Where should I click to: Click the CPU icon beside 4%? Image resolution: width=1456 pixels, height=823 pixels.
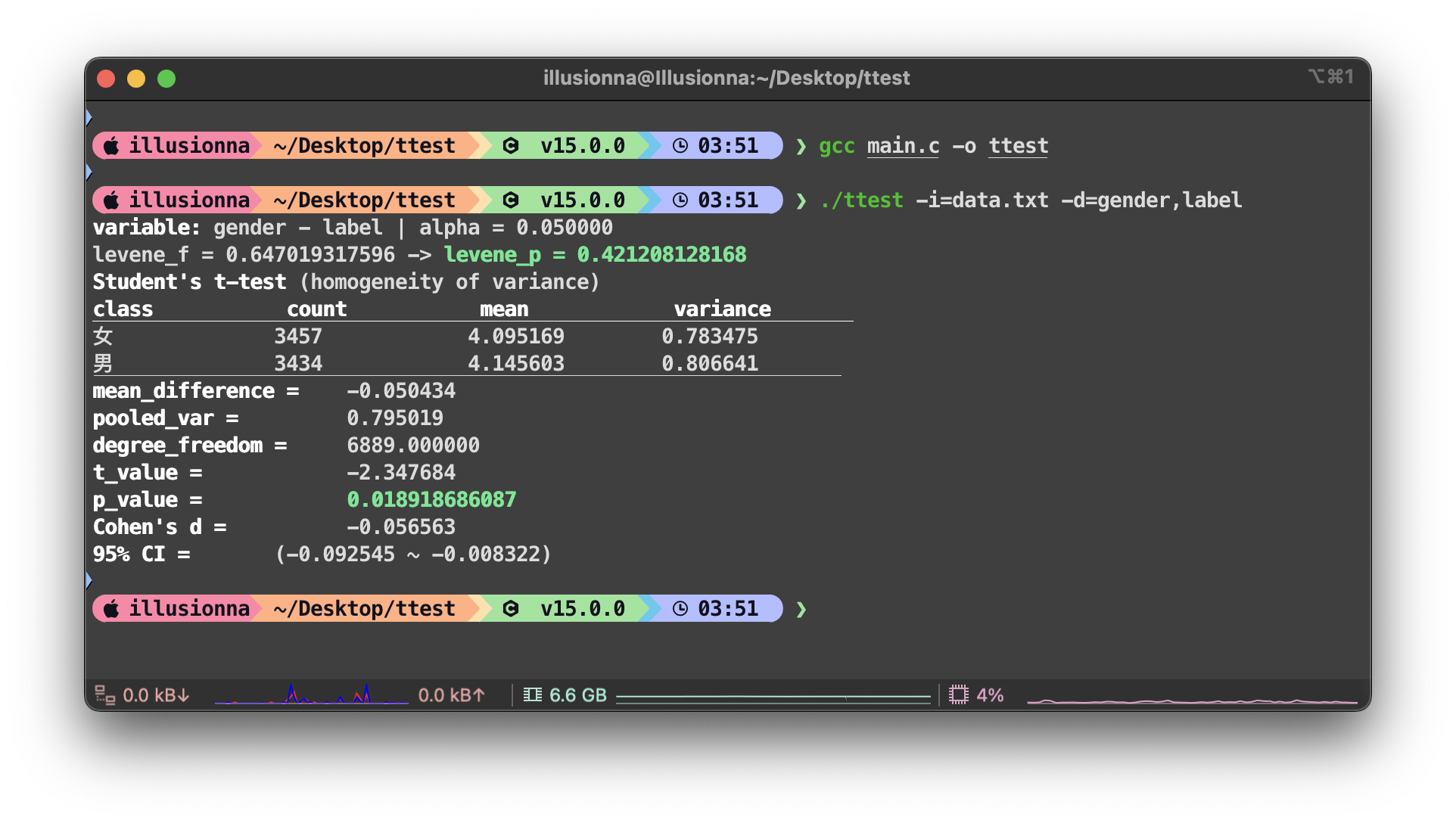(x=958, y=694)
